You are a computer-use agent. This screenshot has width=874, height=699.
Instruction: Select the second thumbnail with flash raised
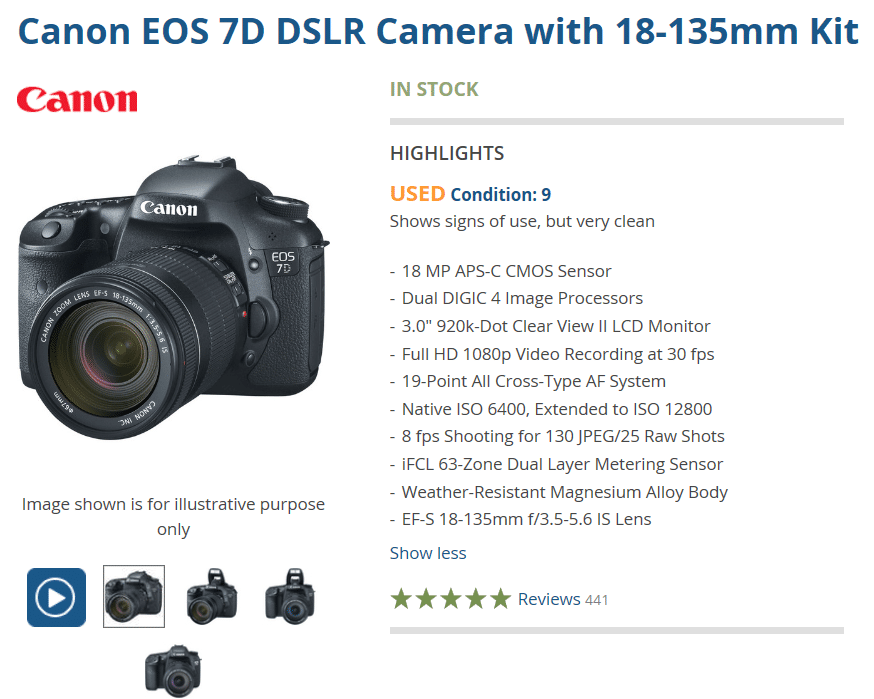point(212,596)
